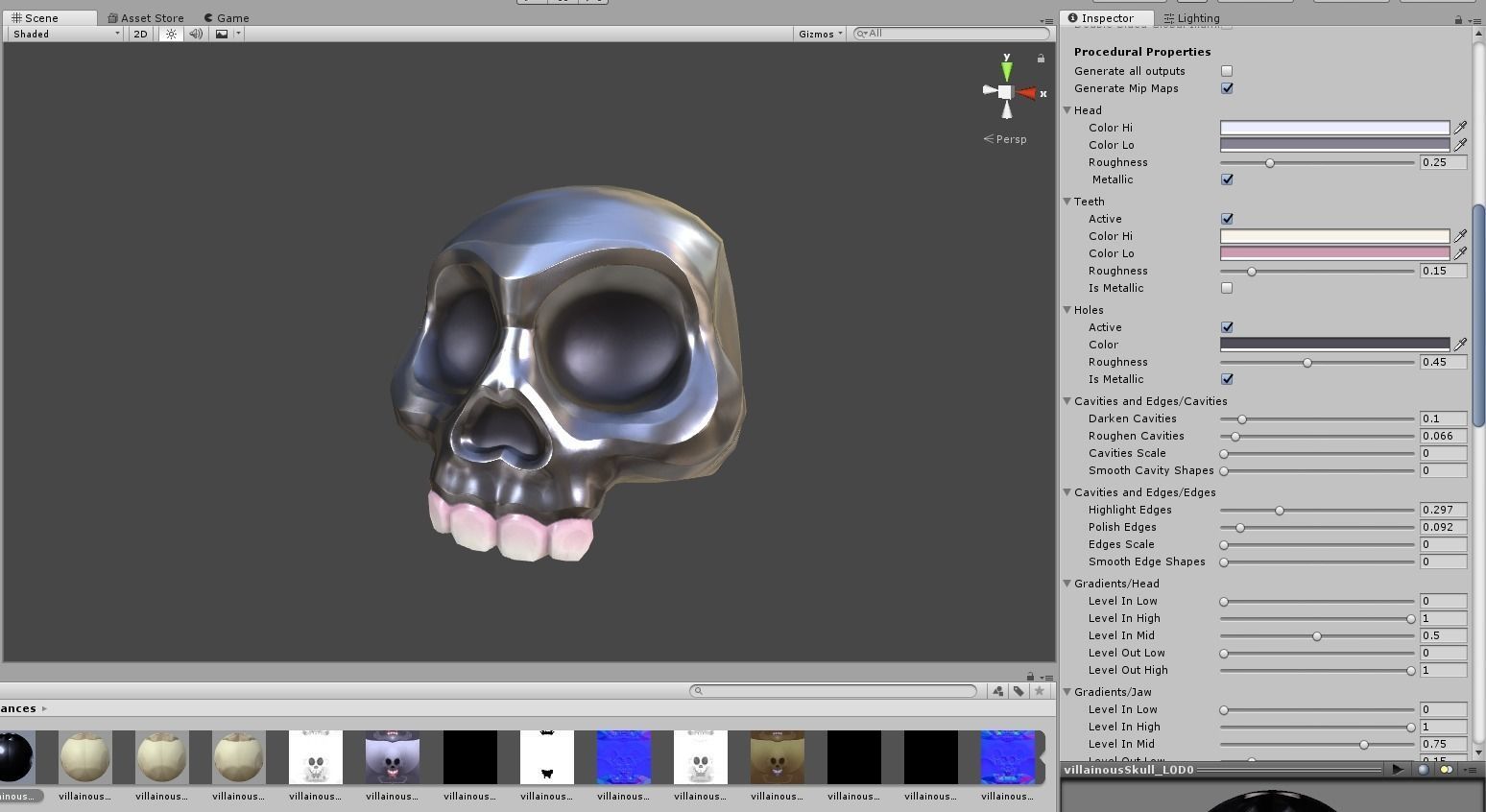Open the Gizmos dropdown
Image resolution: width=1486 pixels, height=812 pixels.
click(820, 34)
